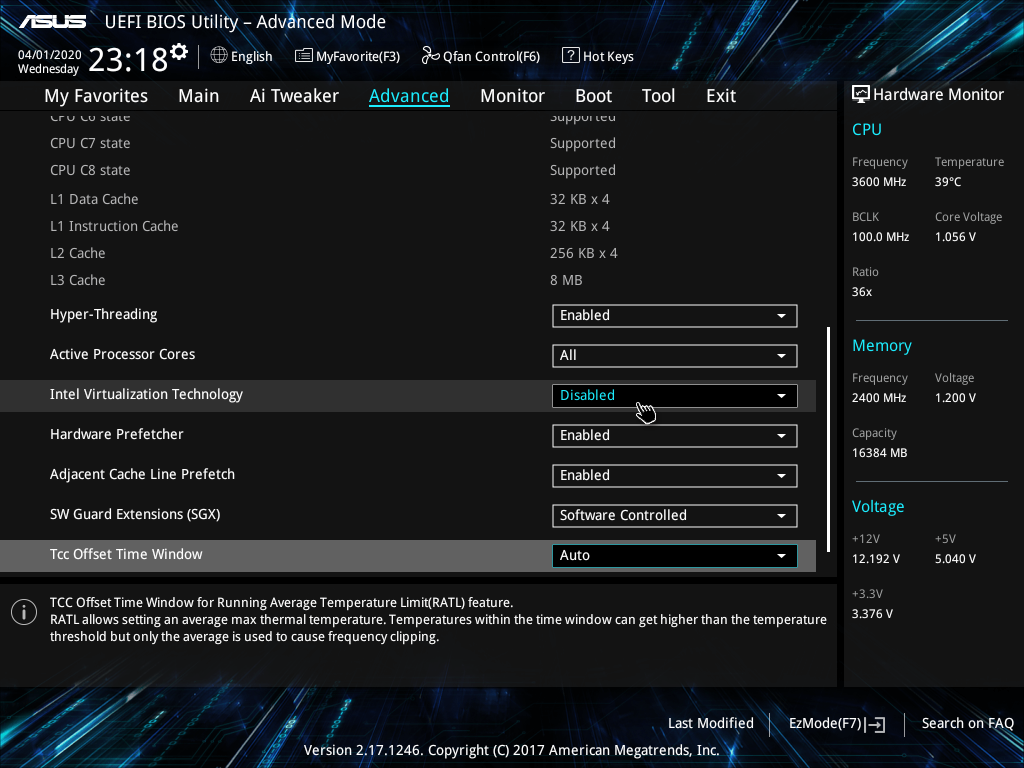Click the CPU frequency value 3600 MHz
Viewport: 1024px width, 768px height.
[878, 182]
